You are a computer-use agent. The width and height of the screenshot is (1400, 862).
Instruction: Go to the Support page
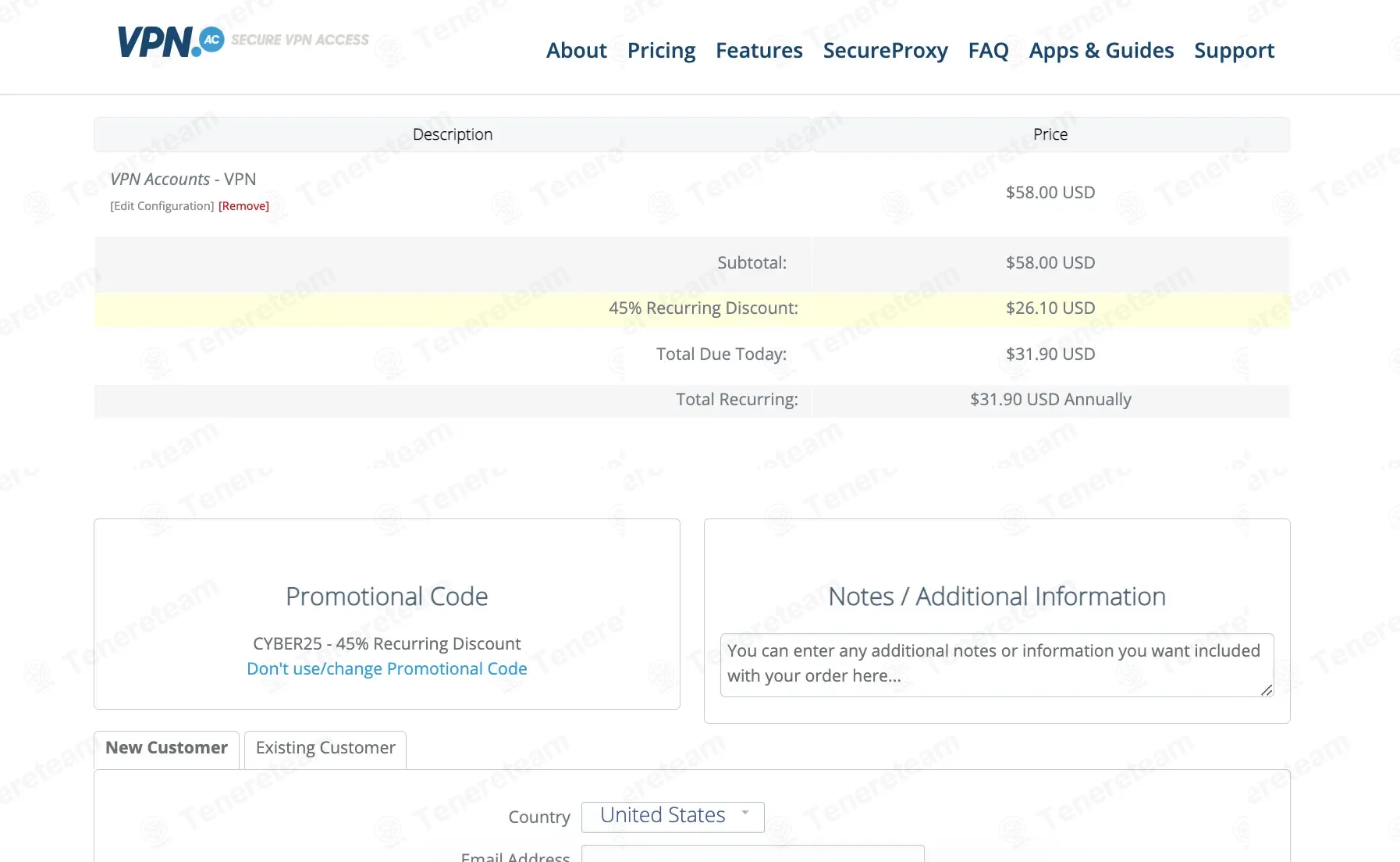tap(1234, 51)
